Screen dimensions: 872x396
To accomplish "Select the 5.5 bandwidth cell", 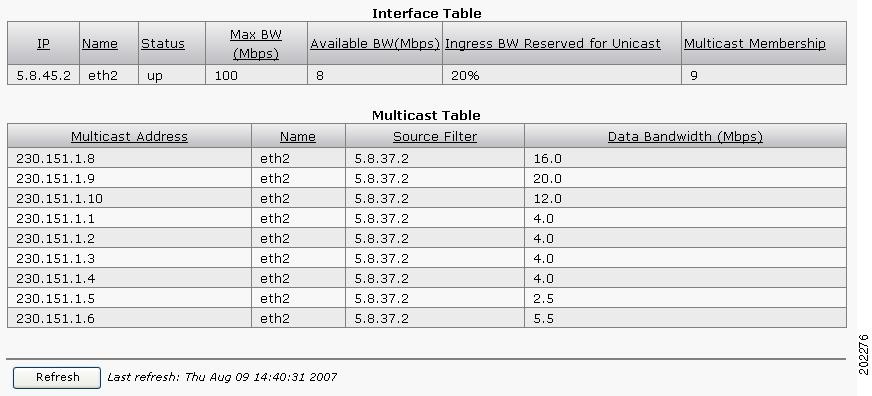I will 685,319.
